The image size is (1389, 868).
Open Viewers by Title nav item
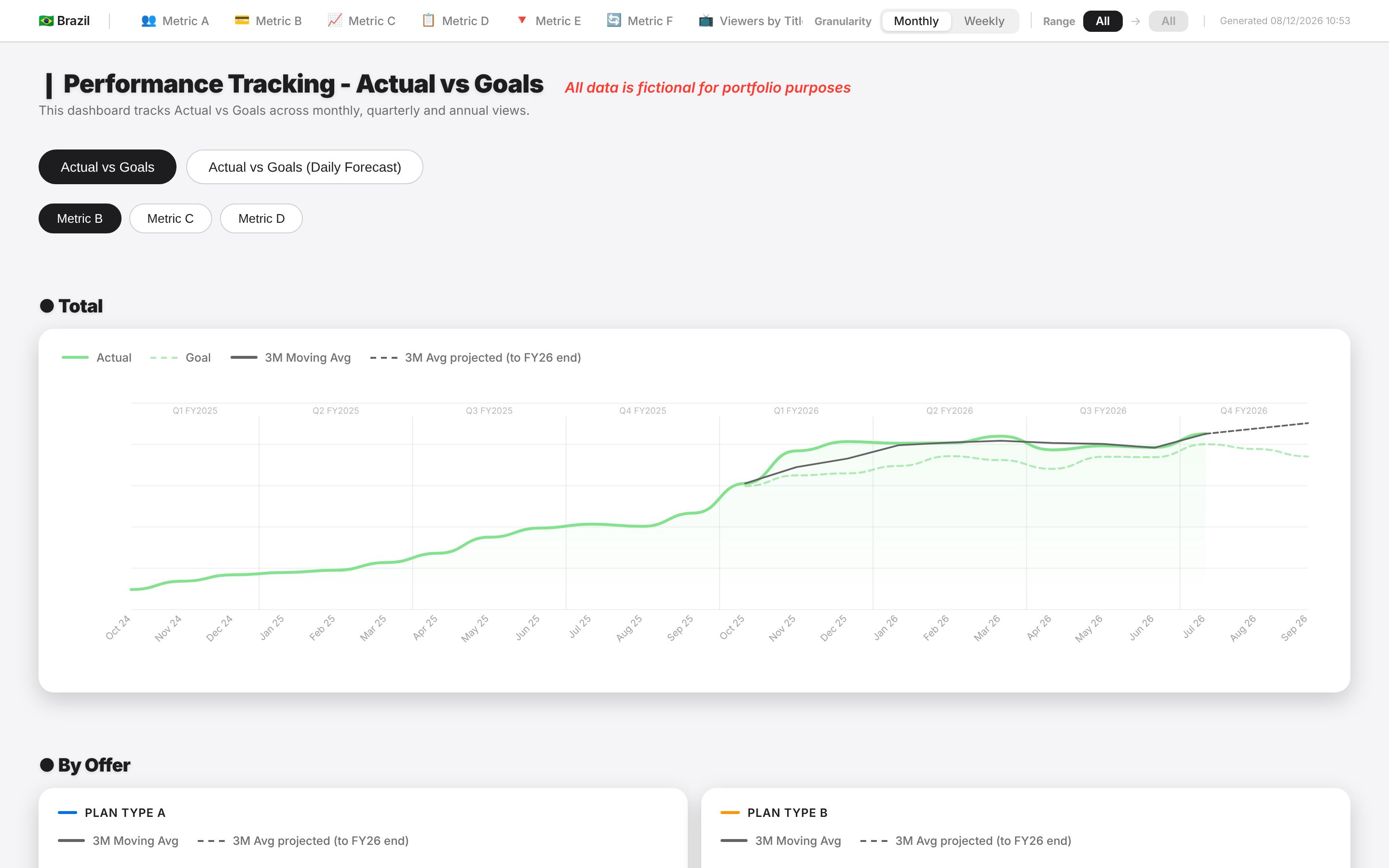pos(751,21)
